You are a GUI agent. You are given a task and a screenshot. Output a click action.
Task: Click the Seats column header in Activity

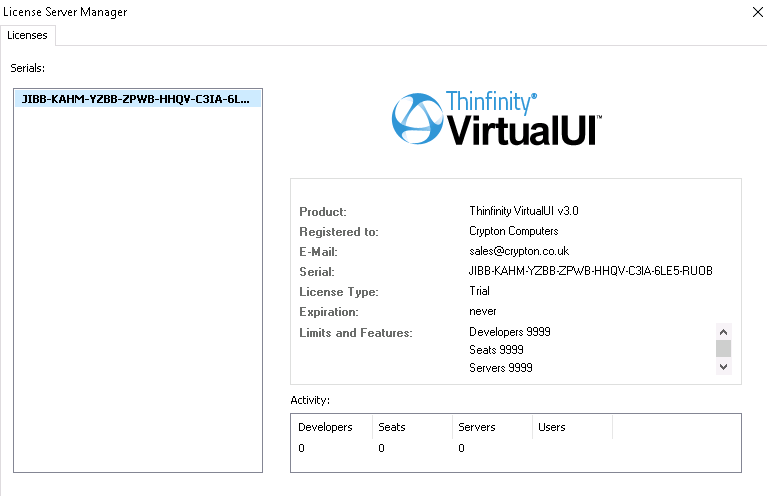[412, 427]
